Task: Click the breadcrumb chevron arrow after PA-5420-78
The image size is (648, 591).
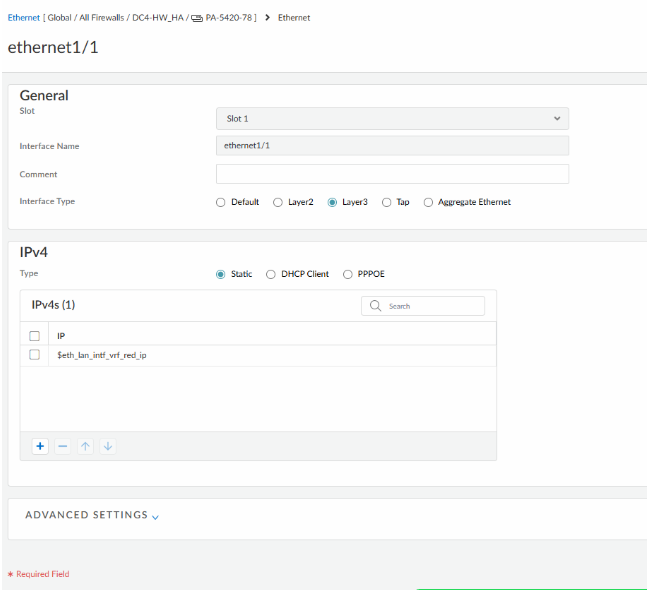Action: pyautogui.click(x=267, y=17)
